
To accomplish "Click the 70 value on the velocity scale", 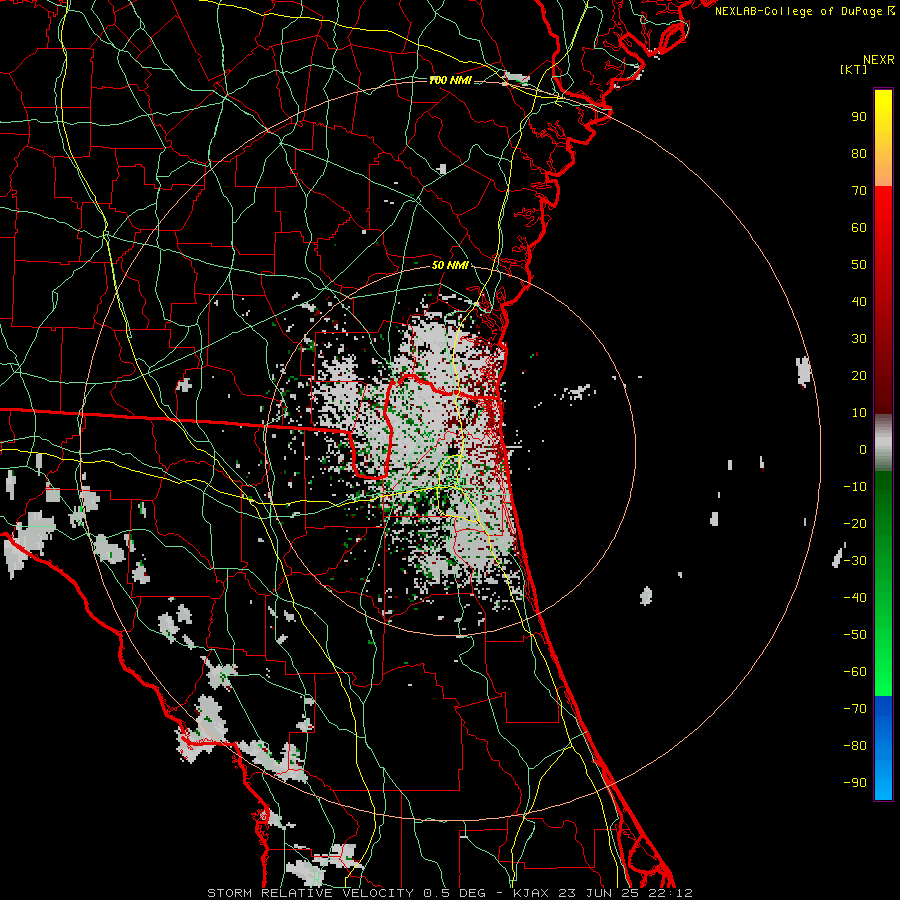I will (859, 191).
